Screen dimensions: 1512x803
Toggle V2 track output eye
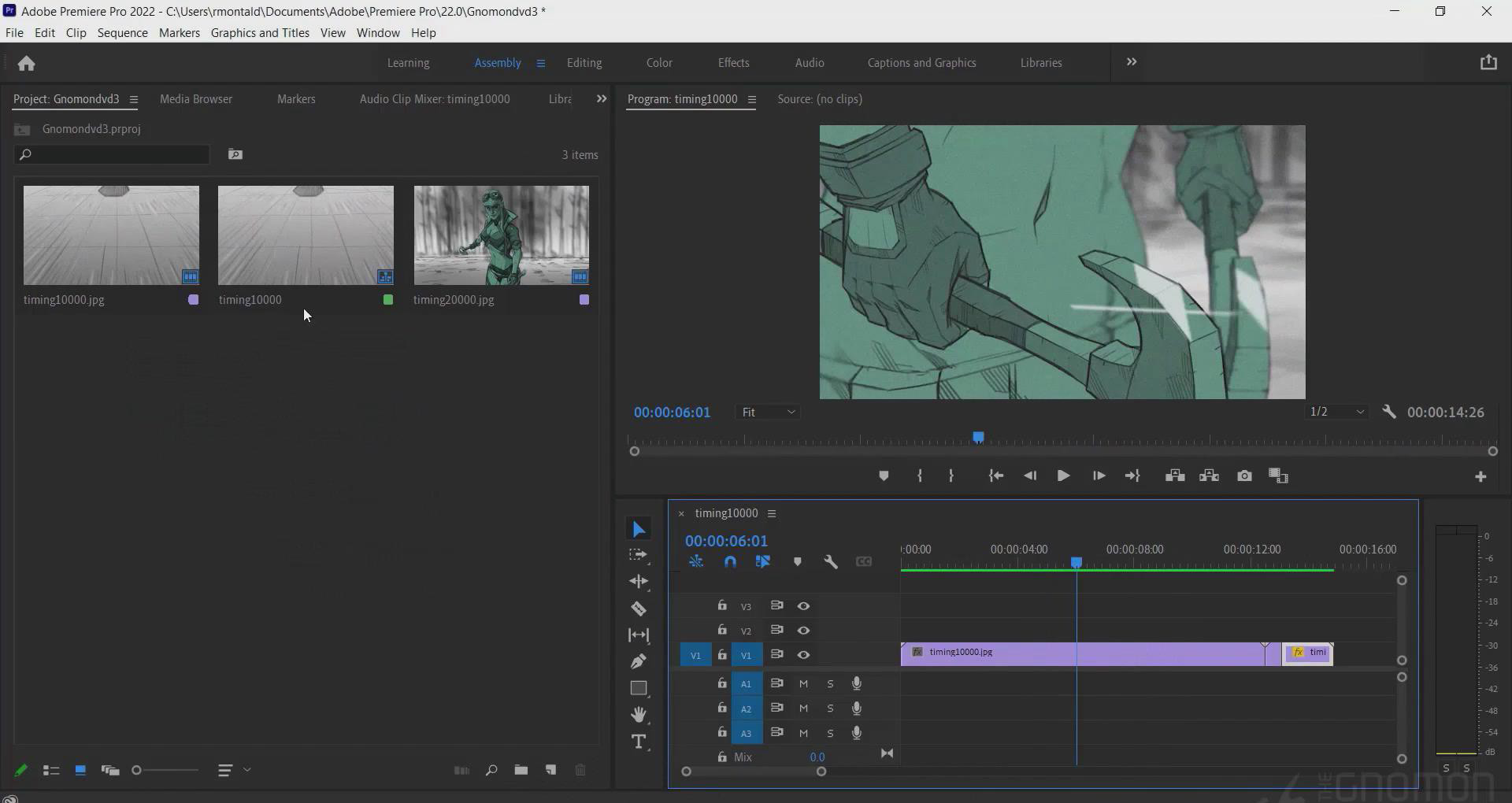click(x=803, y=630)
